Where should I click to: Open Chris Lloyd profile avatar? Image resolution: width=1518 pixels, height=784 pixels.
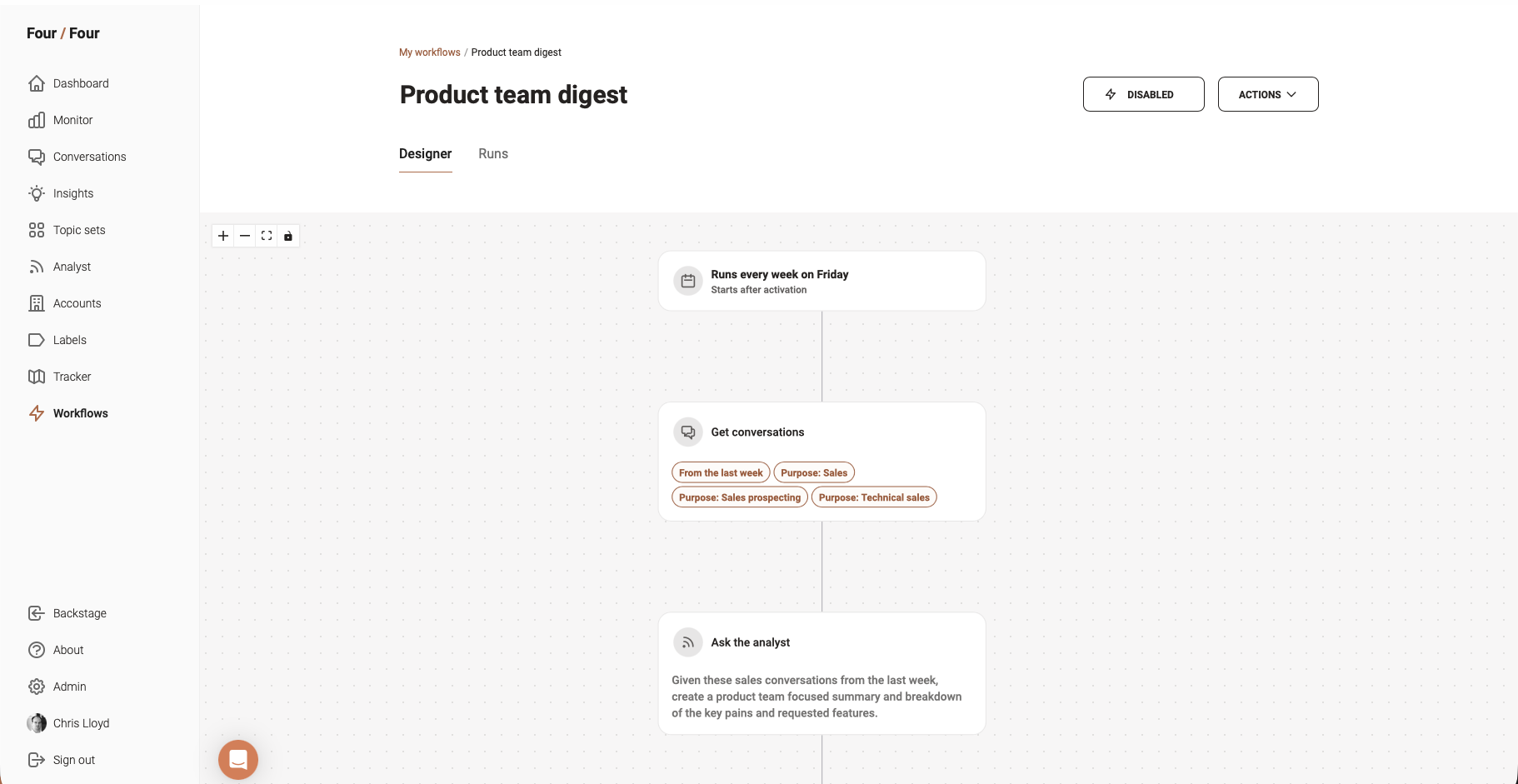pyautogui.click(x=37, y=723)
